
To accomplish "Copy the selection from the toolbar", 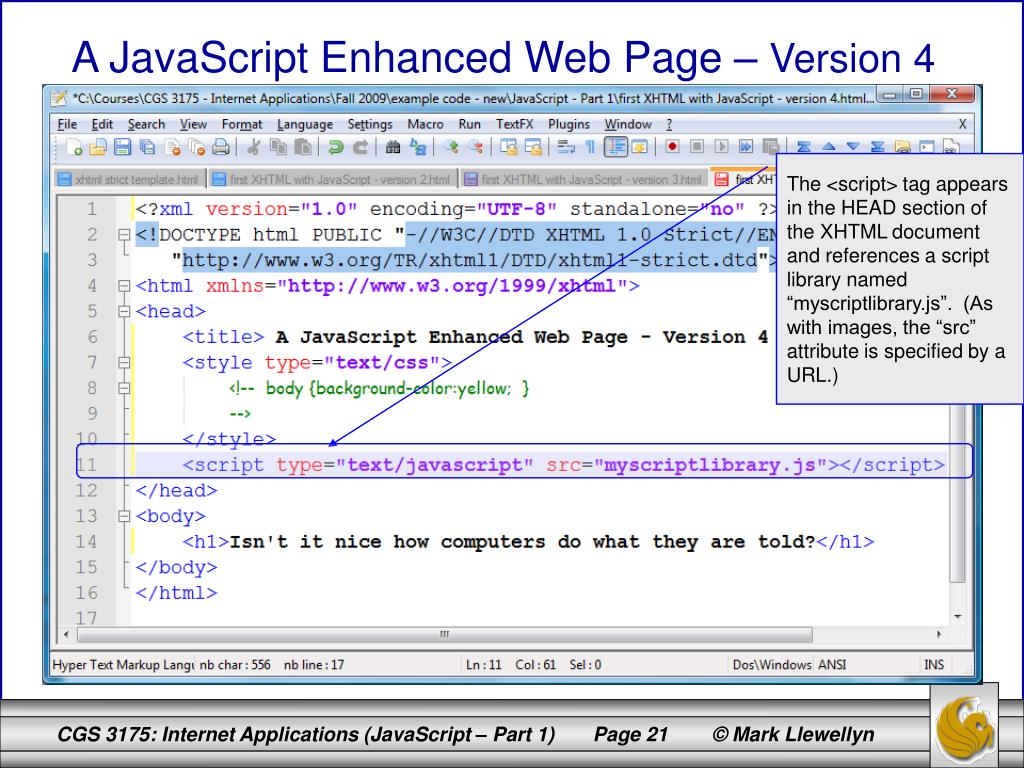I will pyautogui.click(x=278, y=148).
